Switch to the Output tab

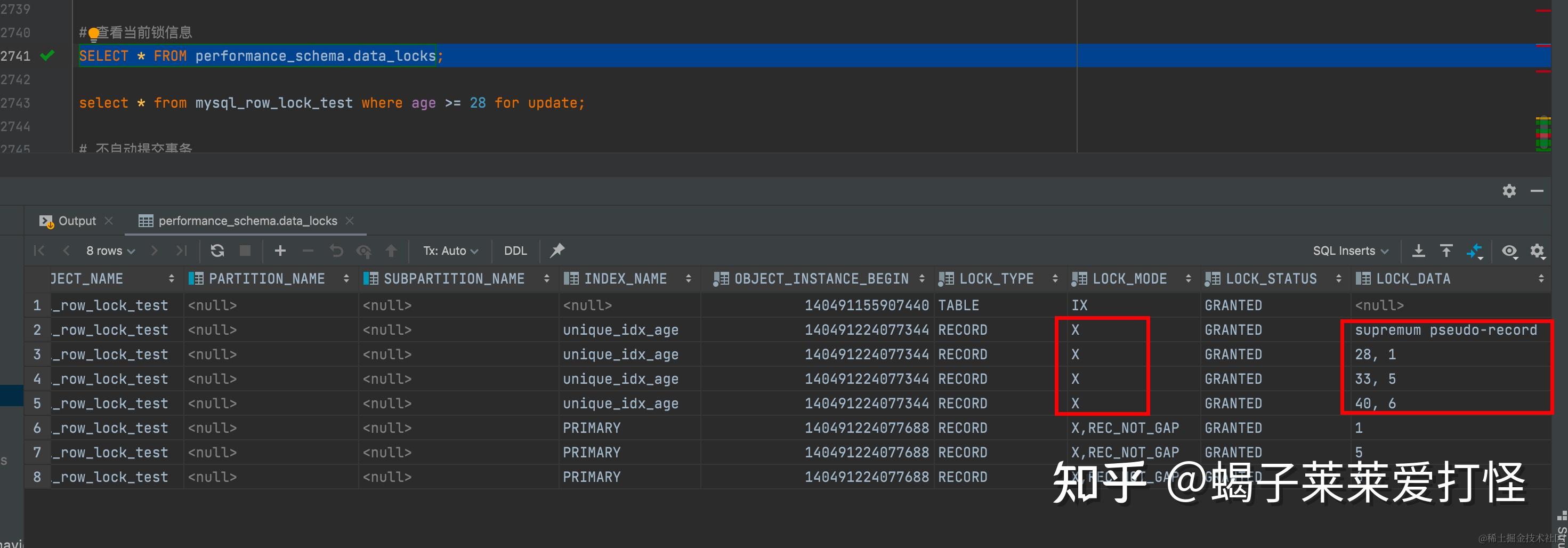point(77,221)
